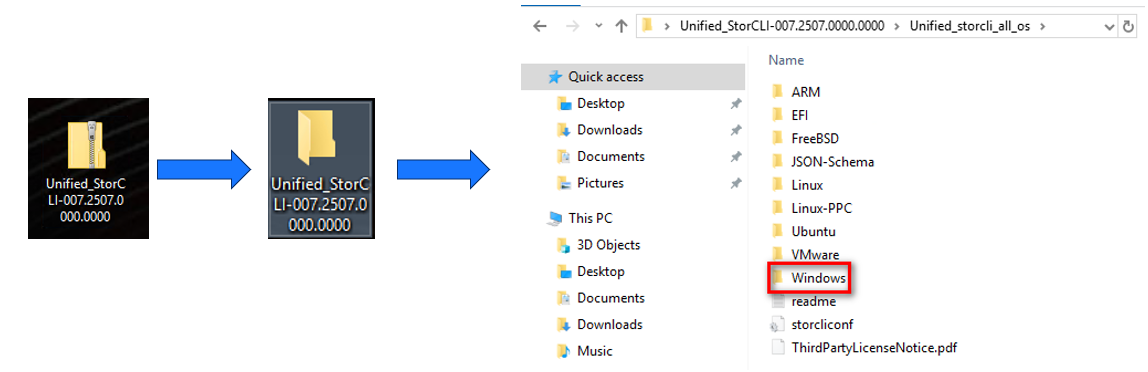Click the storcliconf gear file icon

(778, 324)
